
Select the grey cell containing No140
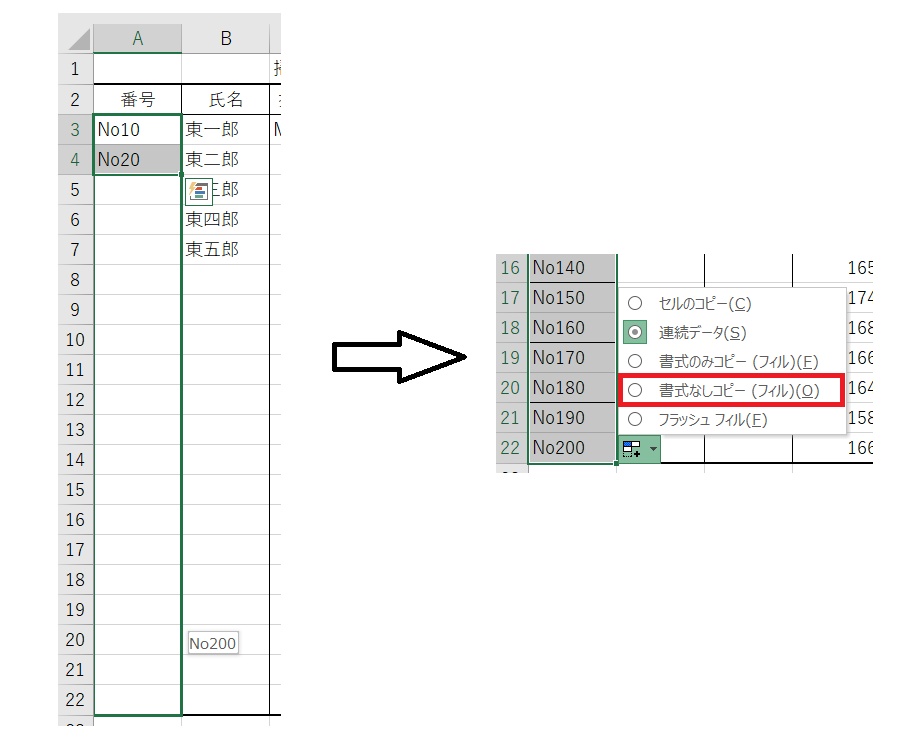click(571, 268)
